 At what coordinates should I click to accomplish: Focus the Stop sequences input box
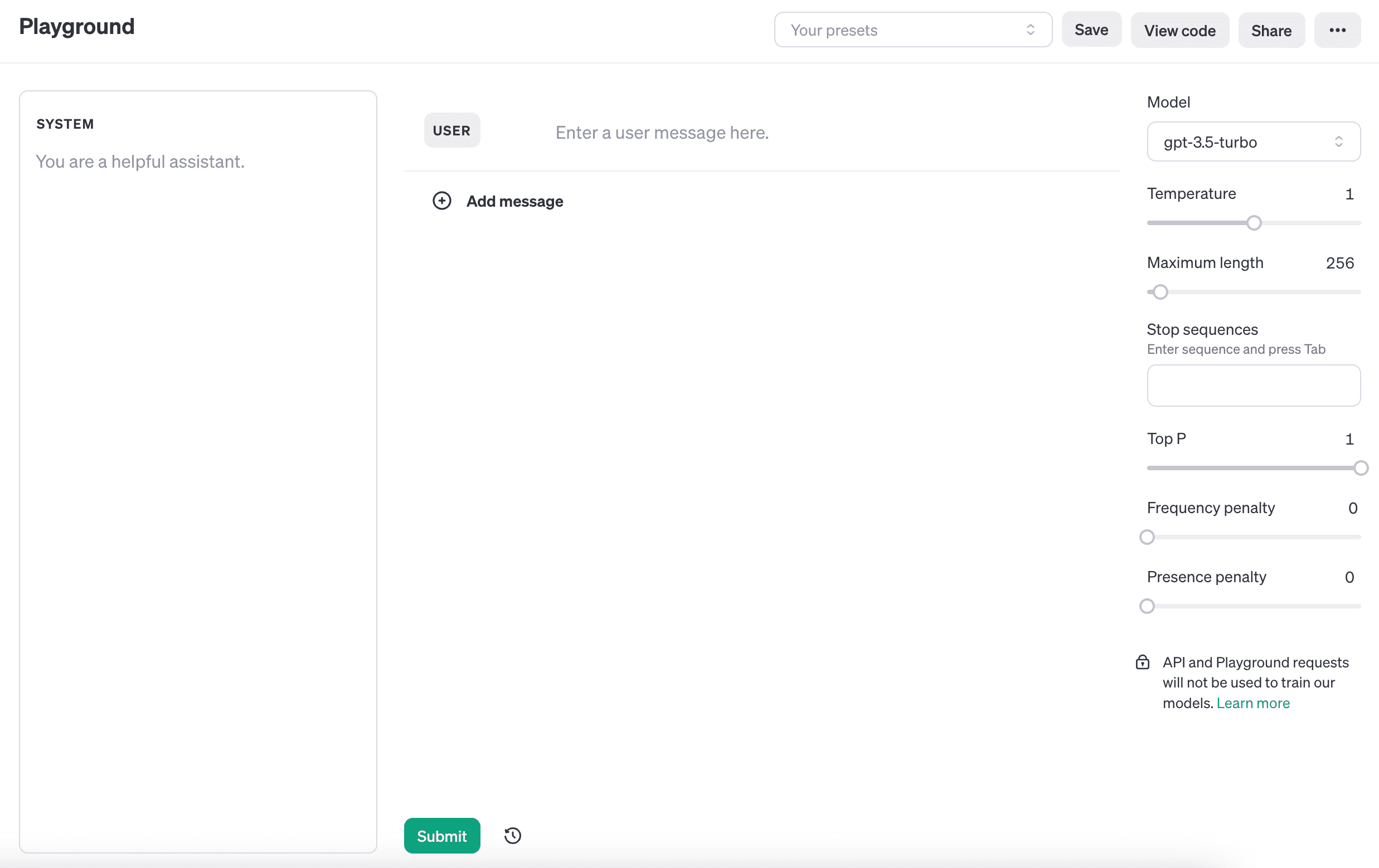(1254, 386)
